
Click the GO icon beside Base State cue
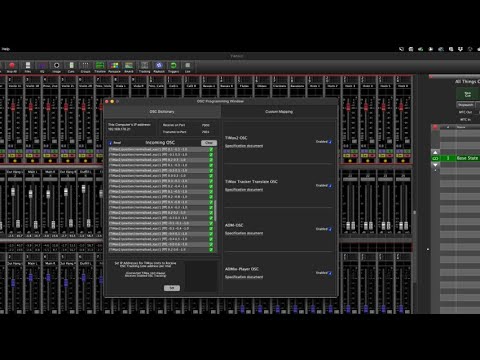435,158
